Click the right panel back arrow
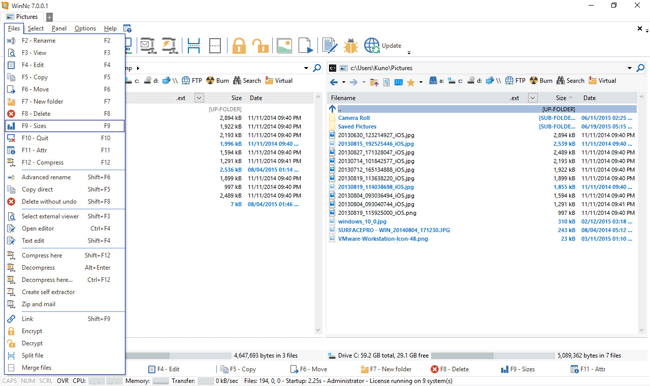 click(334, 82)
